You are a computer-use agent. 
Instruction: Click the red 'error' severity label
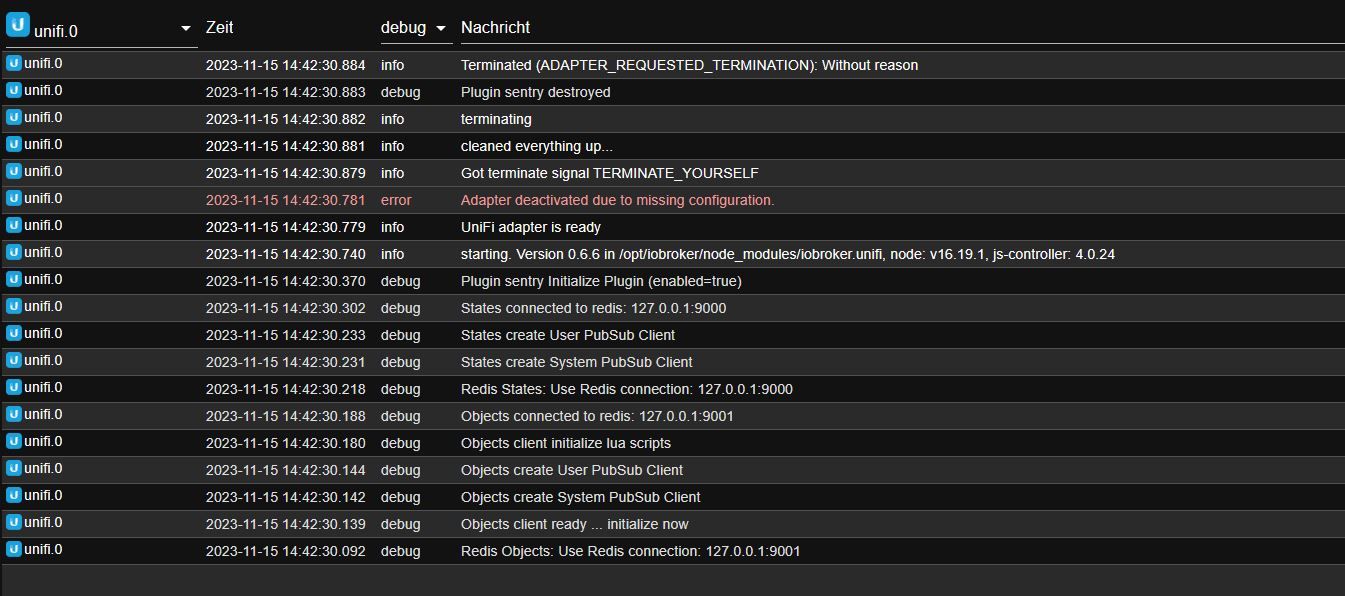(396, 200)
